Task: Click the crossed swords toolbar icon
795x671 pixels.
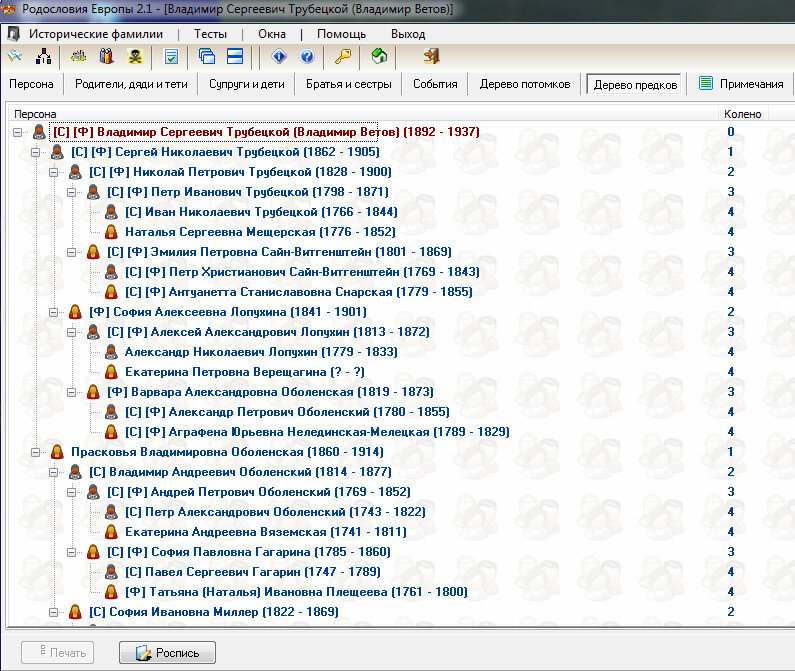Action: coord(15,56)
